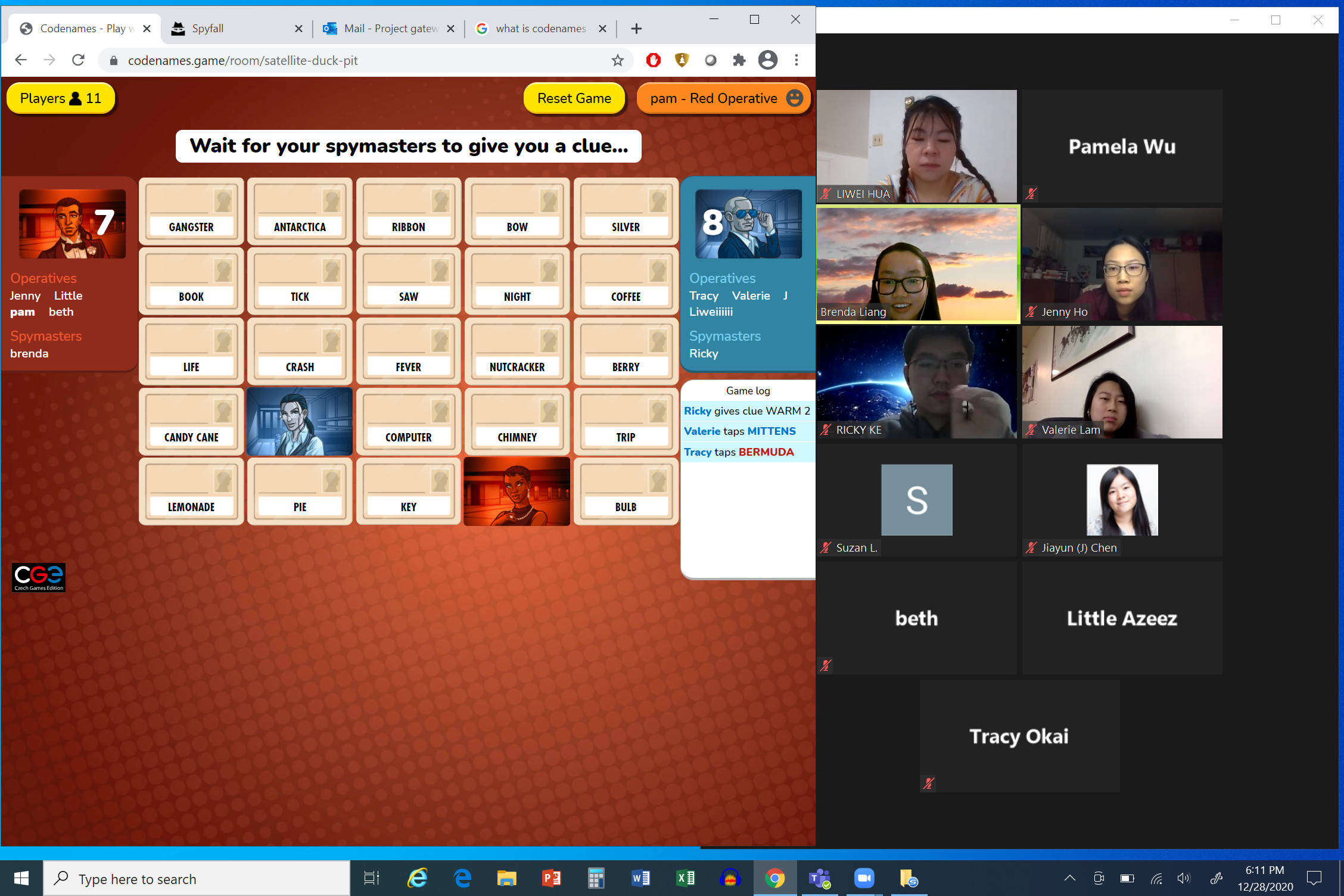
Task: Click the Chrome profile avatar icon
Action: [x=767, y=60]
